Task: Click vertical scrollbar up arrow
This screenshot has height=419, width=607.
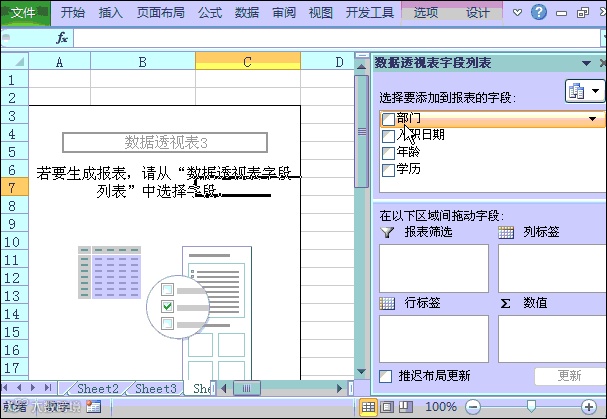Action: point(362,67)
